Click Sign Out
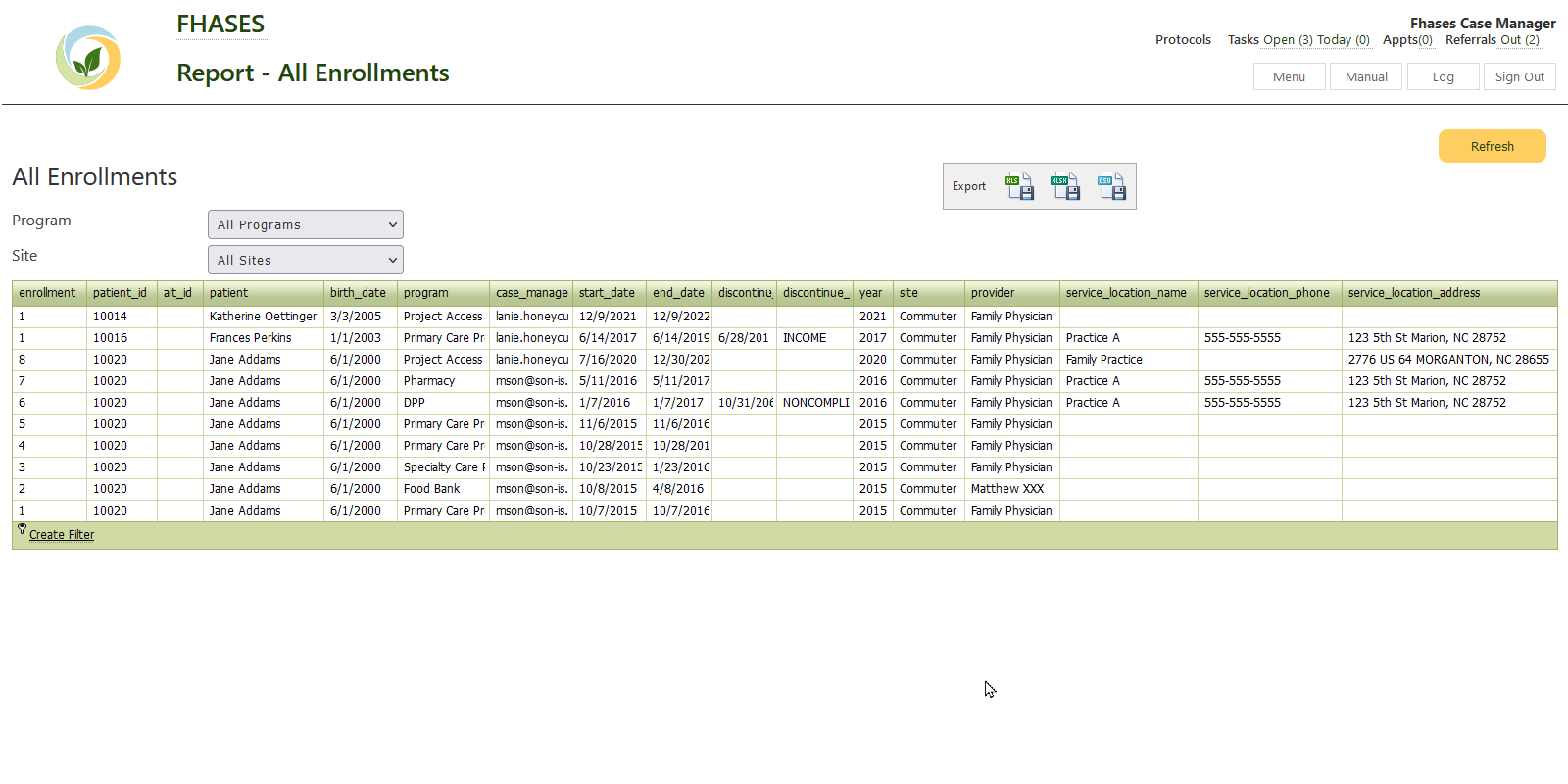 point(1519,76)
